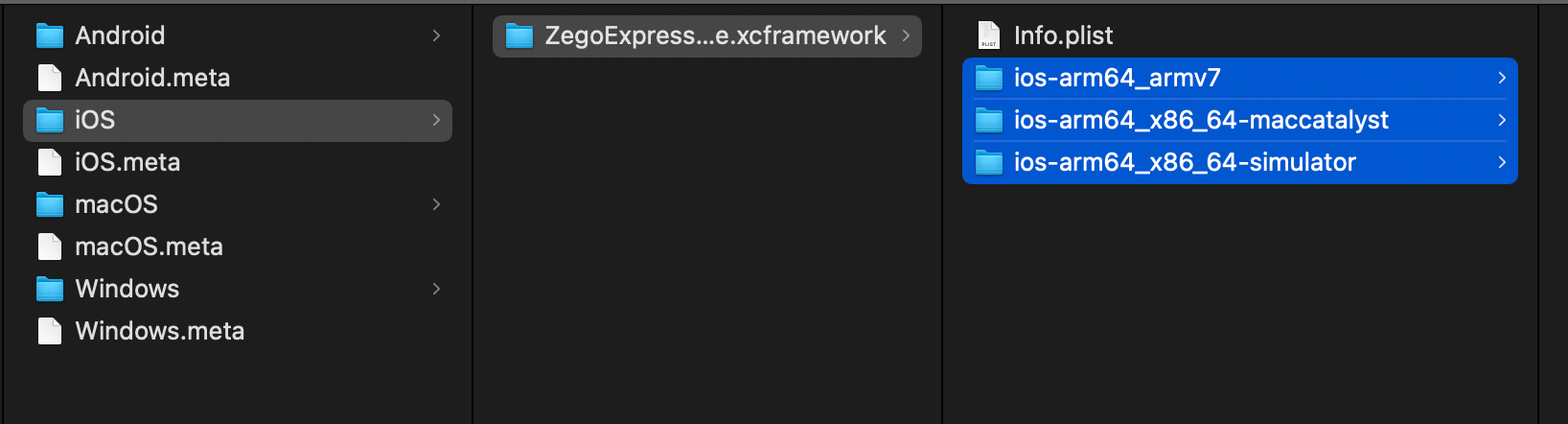Click the Android.meta file icon

point(50,79)
